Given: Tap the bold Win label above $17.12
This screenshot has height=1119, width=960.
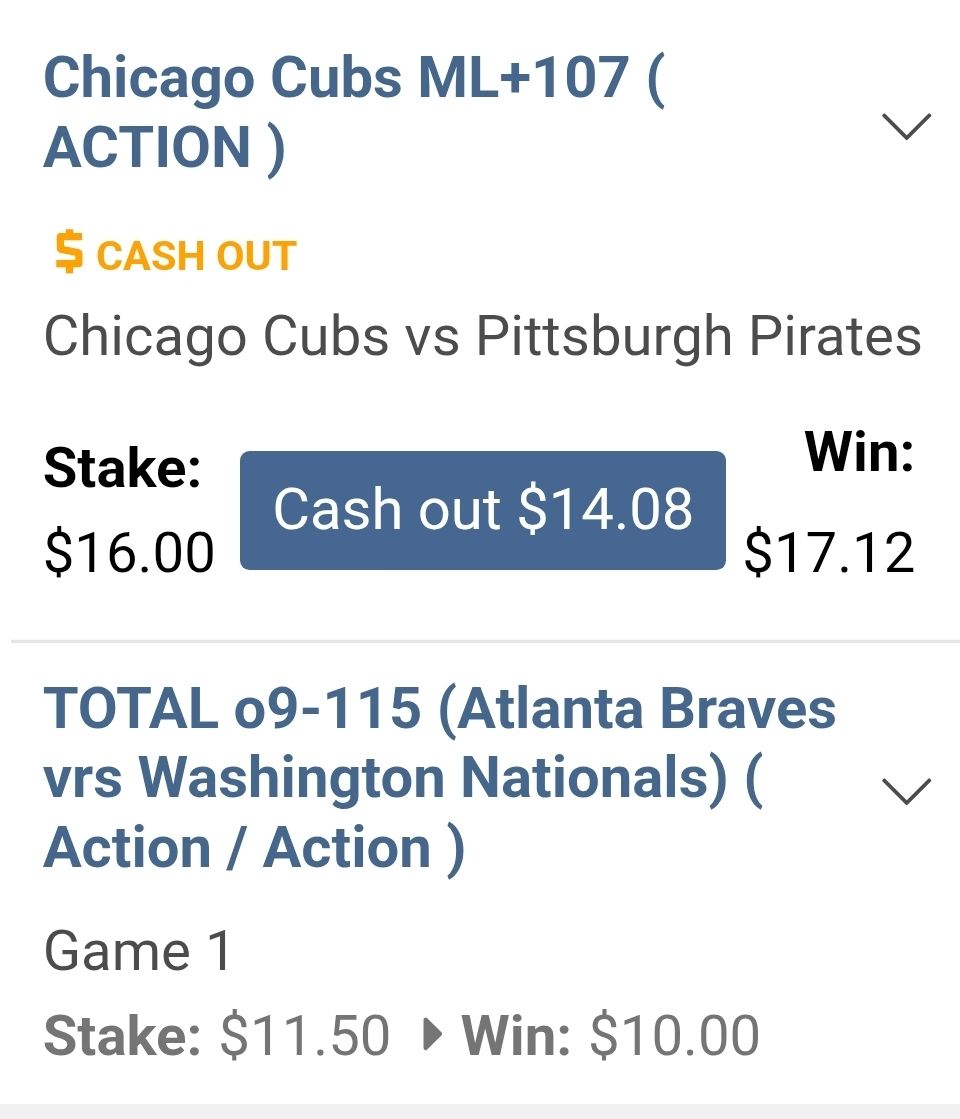Looking at the screenshot, I should pos(859,453).
